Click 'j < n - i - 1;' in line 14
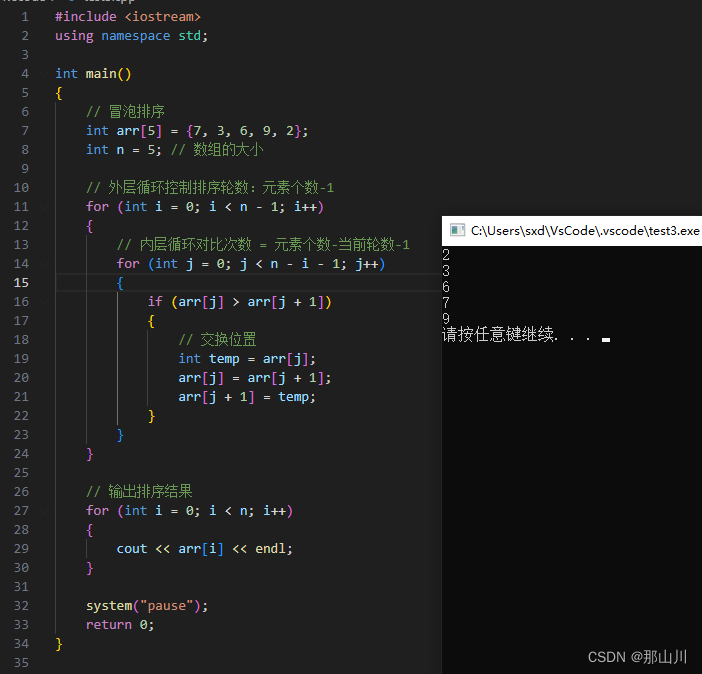702x674 pixels. pyautogui.click(x=293, y=264)
